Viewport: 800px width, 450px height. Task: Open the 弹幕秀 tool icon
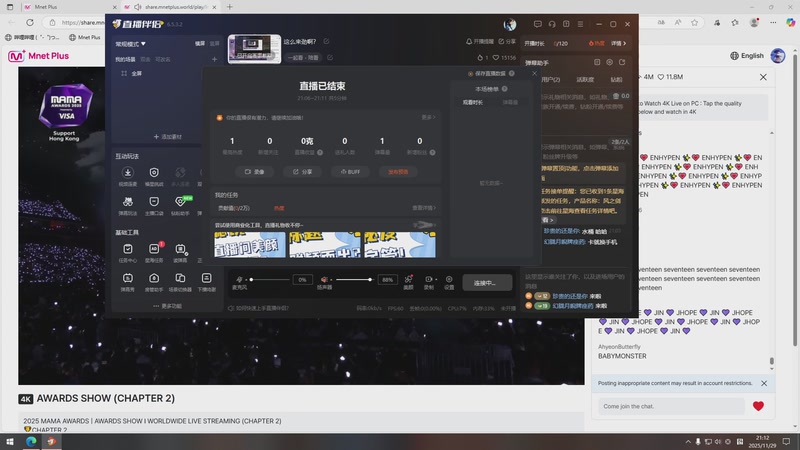[x=128, y=278]
